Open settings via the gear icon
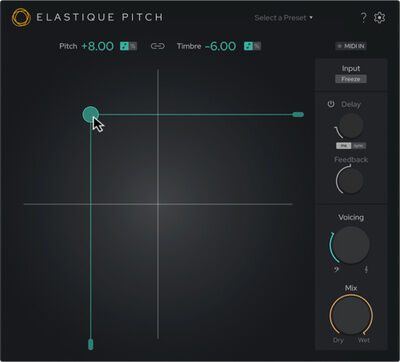 click(379, 18)
